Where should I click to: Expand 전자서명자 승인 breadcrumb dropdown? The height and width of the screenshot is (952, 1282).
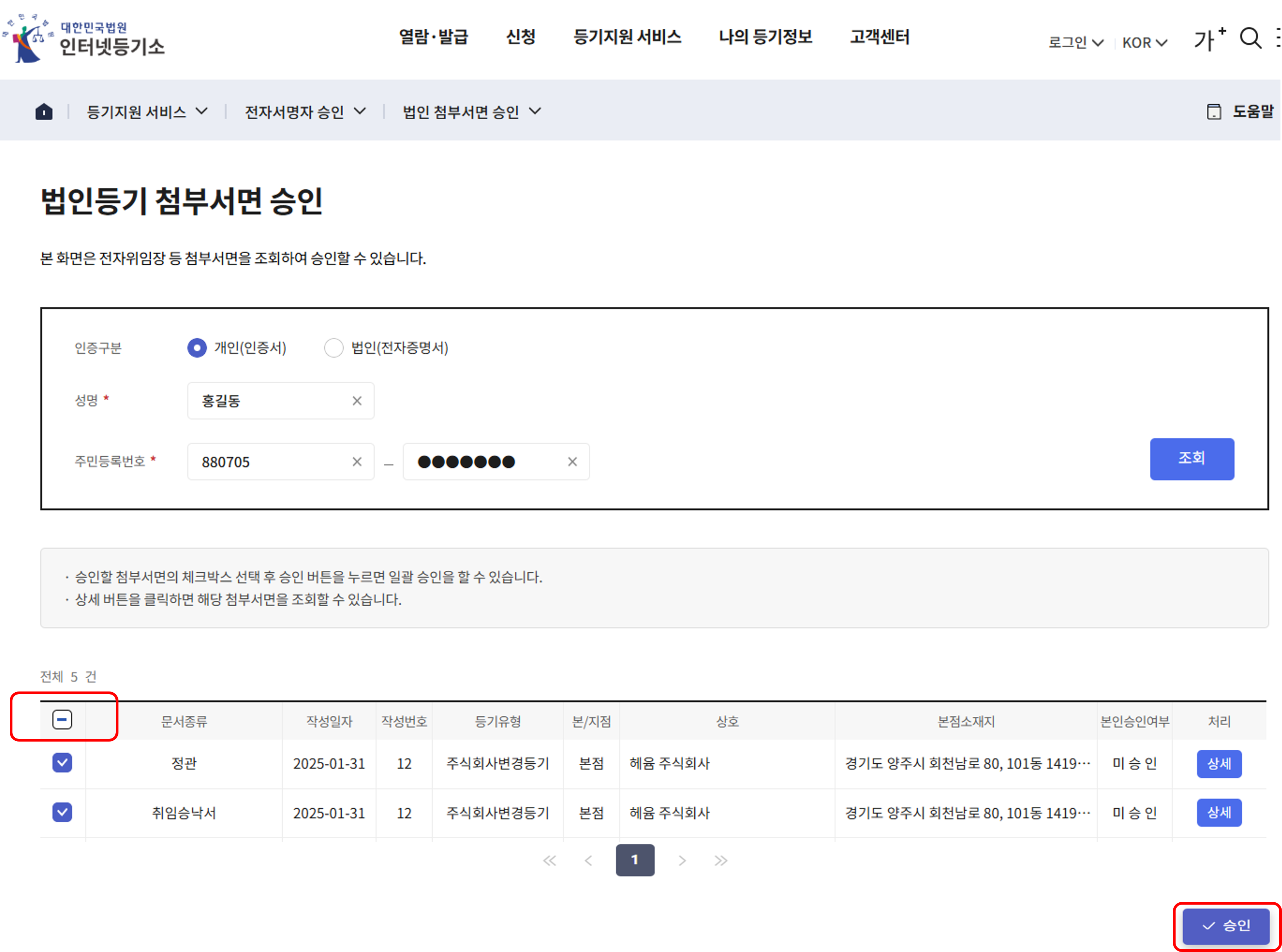point(305,111)
